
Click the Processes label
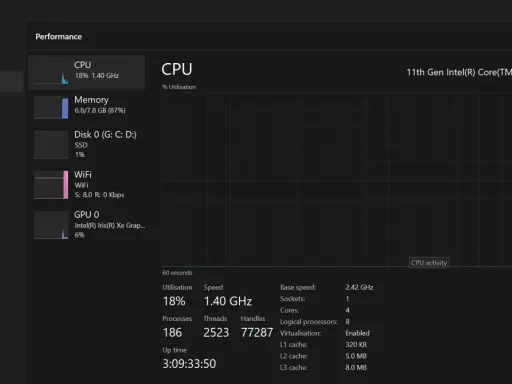(x=177, y=319)
